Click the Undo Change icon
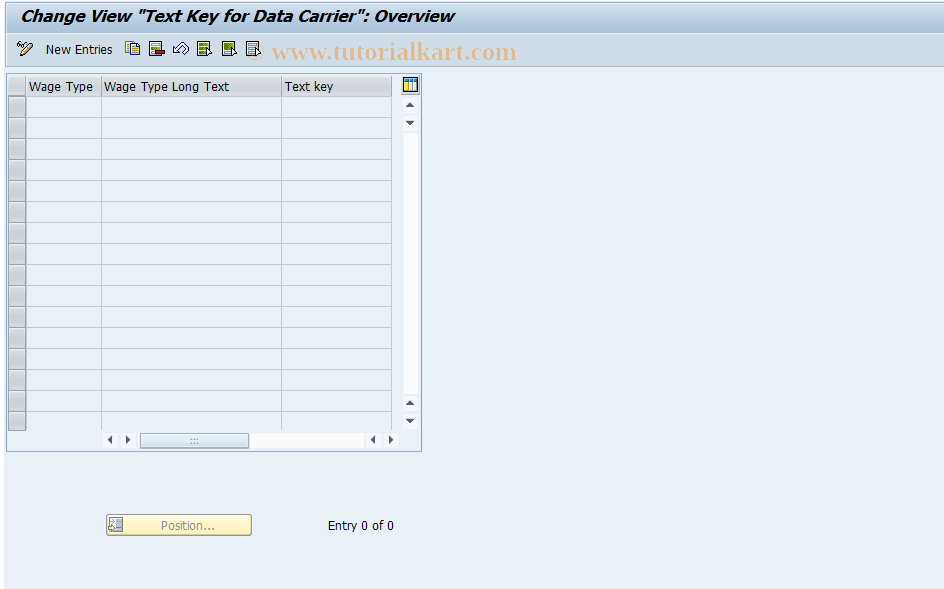This screenshot has width=944, height=589. tap(181, 49)
